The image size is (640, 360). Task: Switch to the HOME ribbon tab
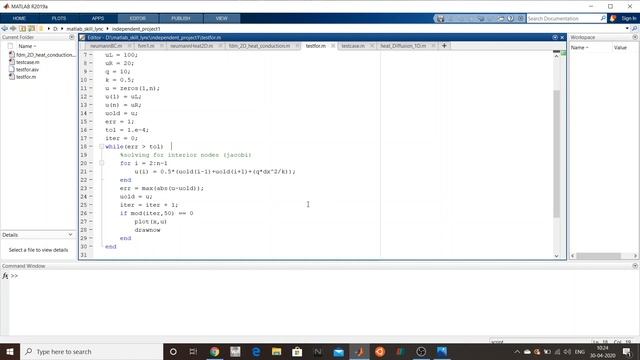point(19,18)
